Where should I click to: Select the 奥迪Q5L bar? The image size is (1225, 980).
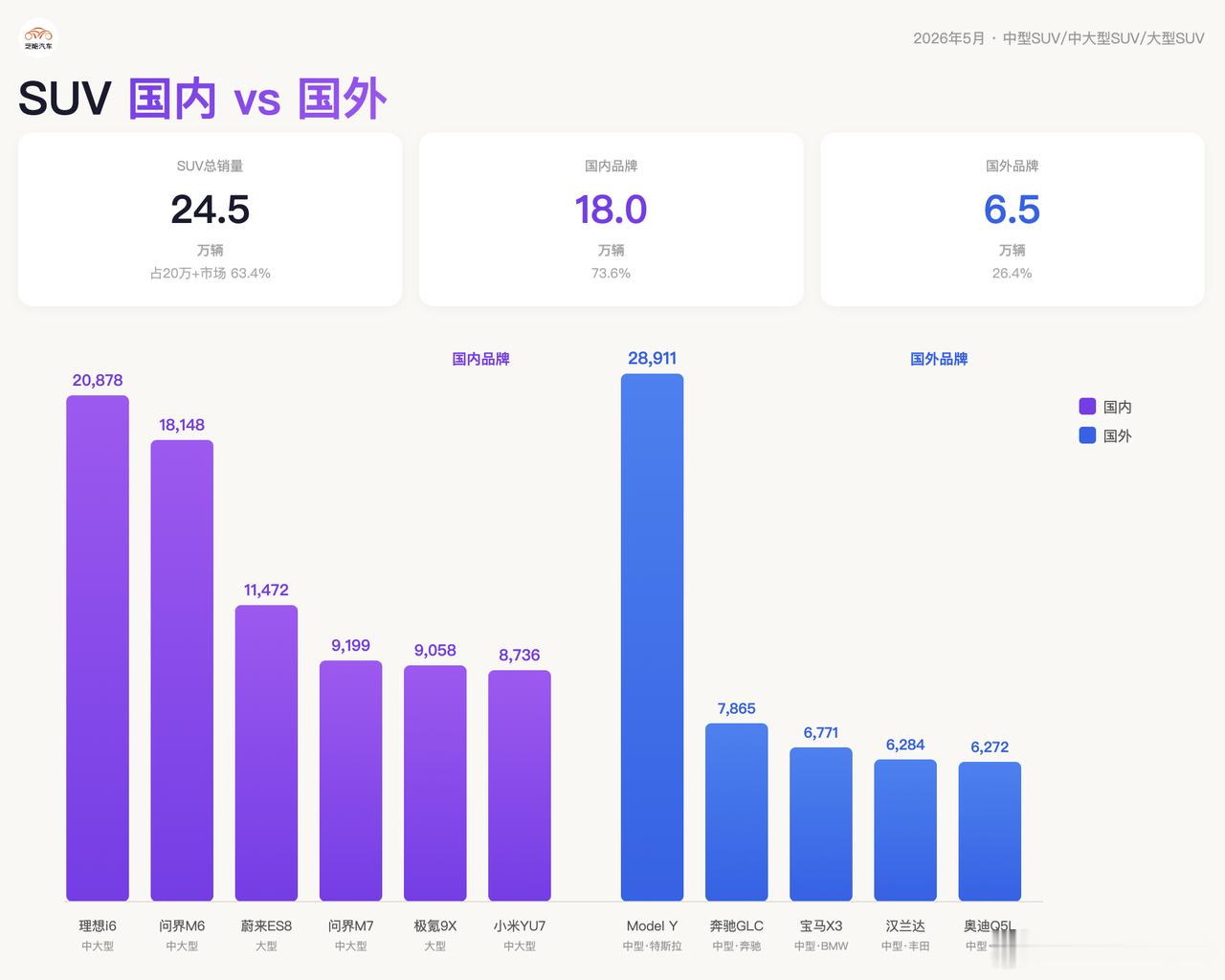[x=990, y=832]
